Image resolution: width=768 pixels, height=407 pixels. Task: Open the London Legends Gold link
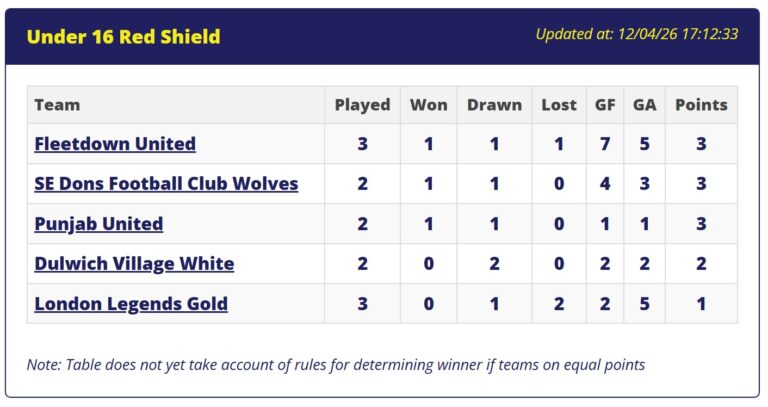tap(131, 304)
